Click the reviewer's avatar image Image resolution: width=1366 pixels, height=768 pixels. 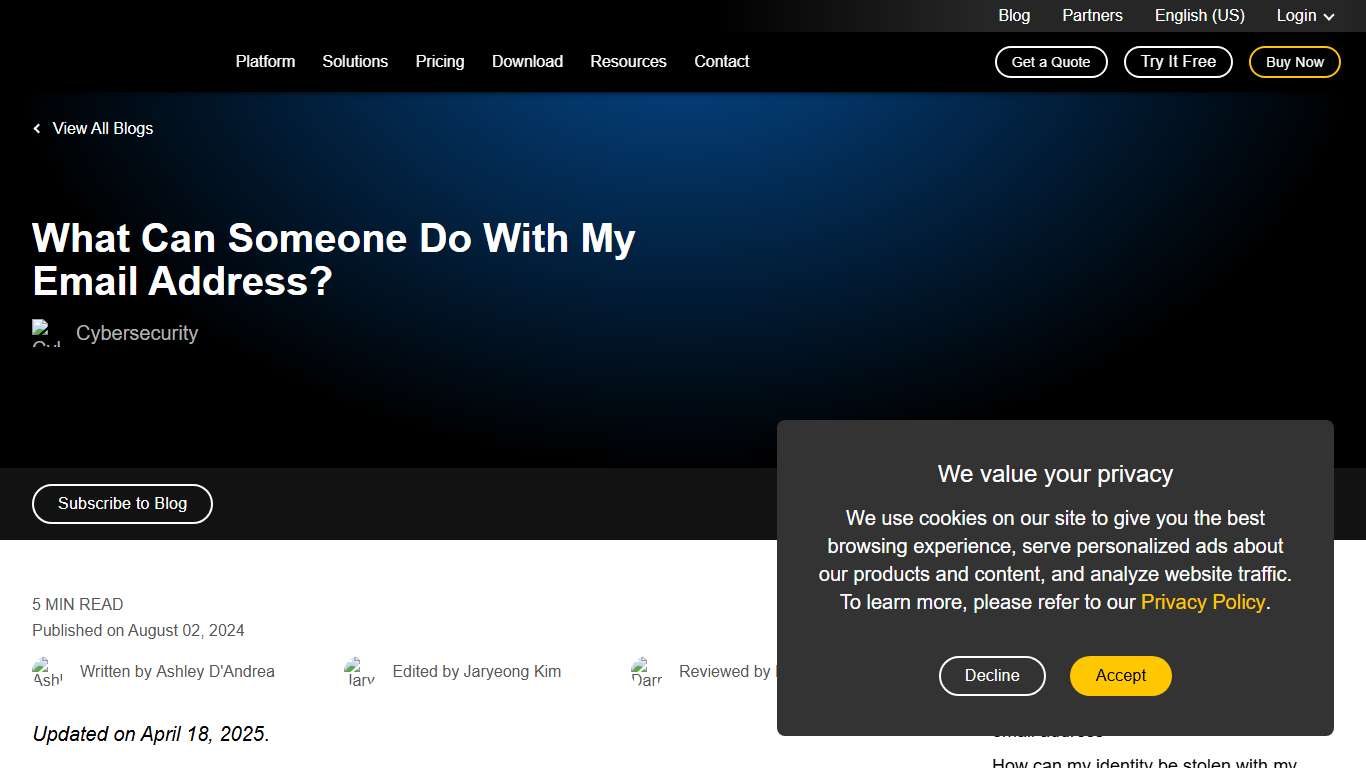(x=647, y=672)
